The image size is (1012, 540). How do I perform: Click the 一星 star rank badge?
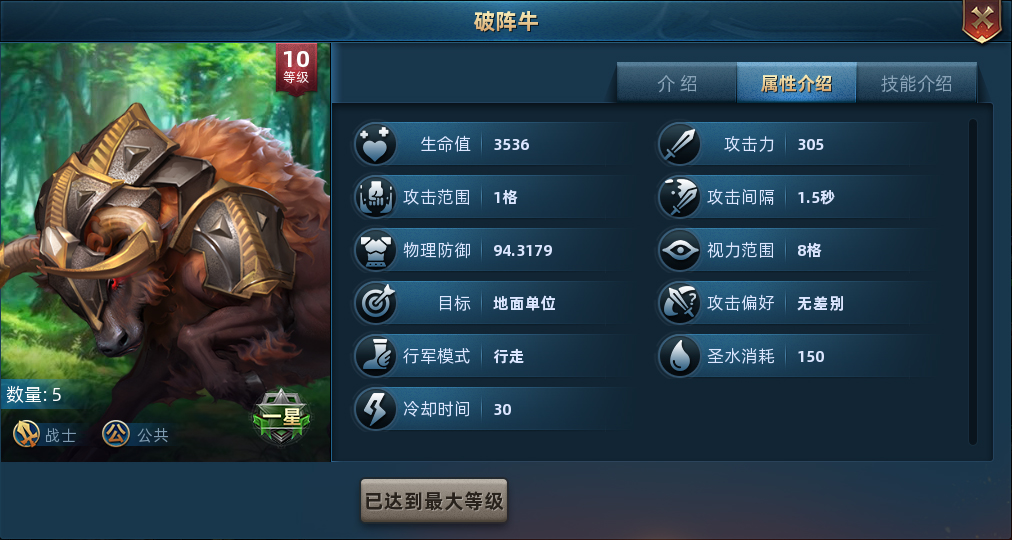[x=281, y=417]
